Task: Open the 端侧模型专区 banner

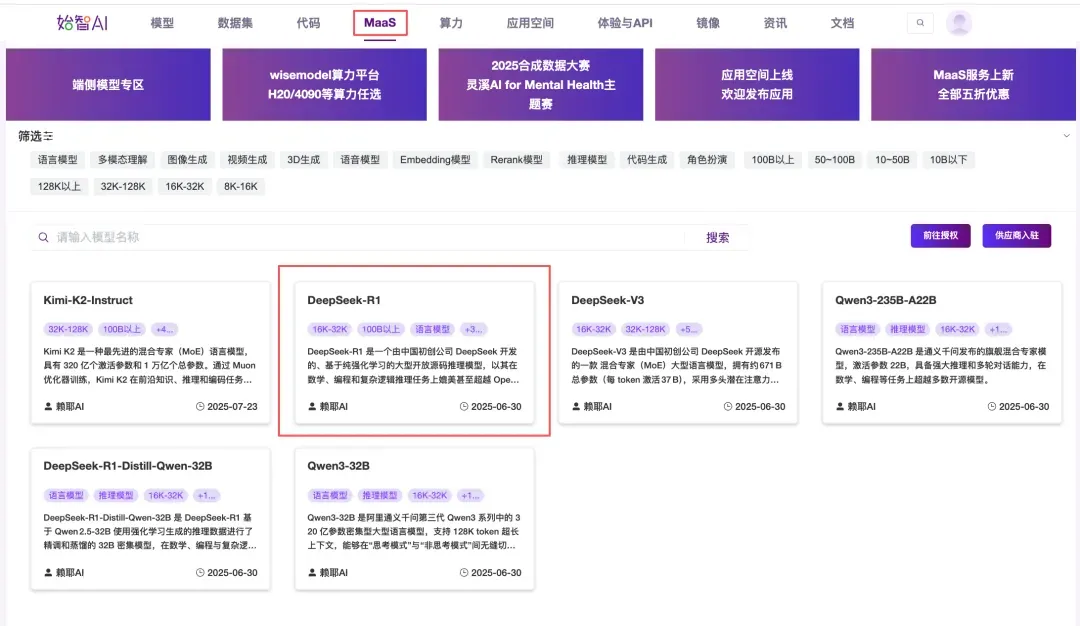Action: coord(108,85)
